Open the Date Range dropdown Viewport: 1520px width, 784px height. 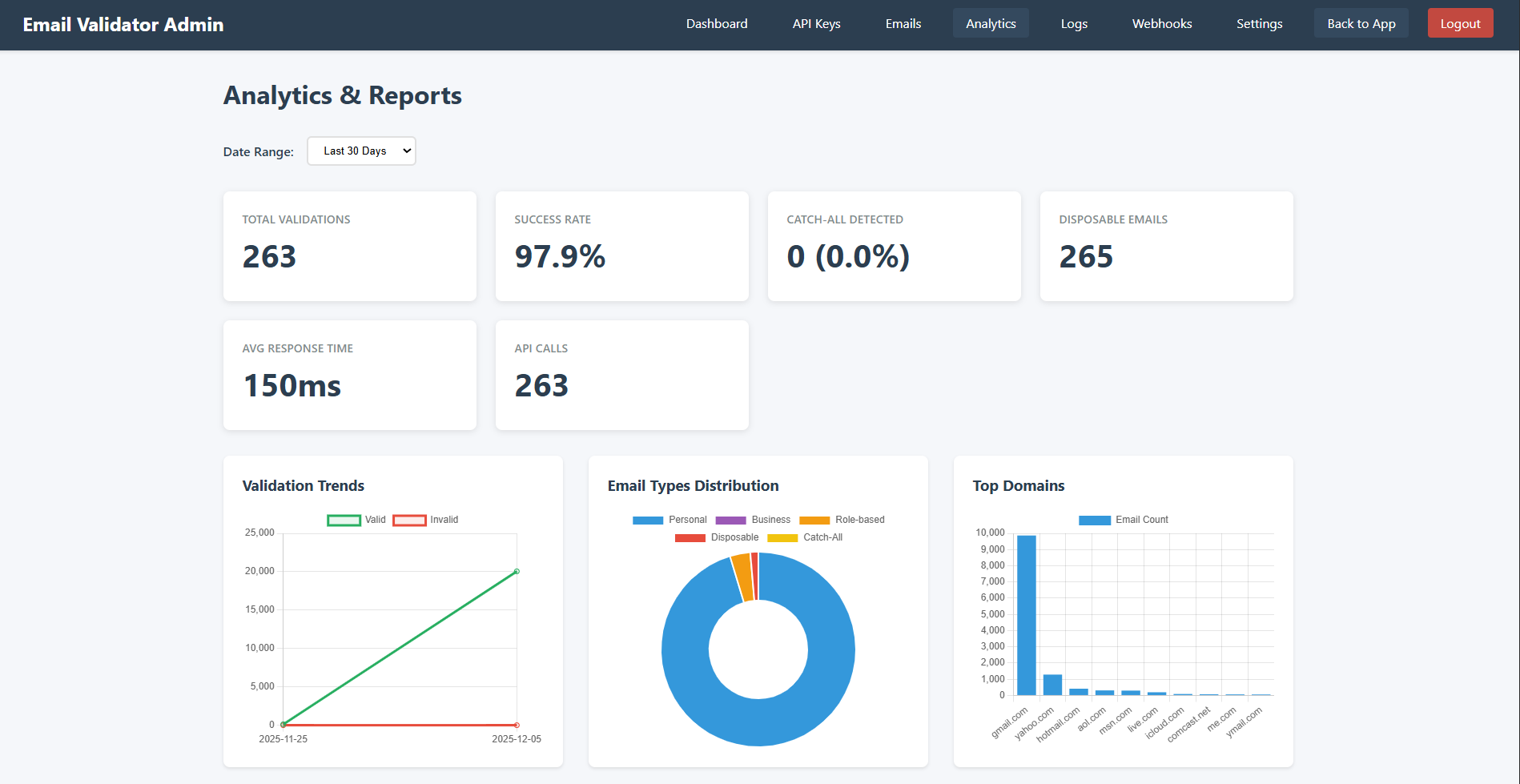tap(361, 151)
